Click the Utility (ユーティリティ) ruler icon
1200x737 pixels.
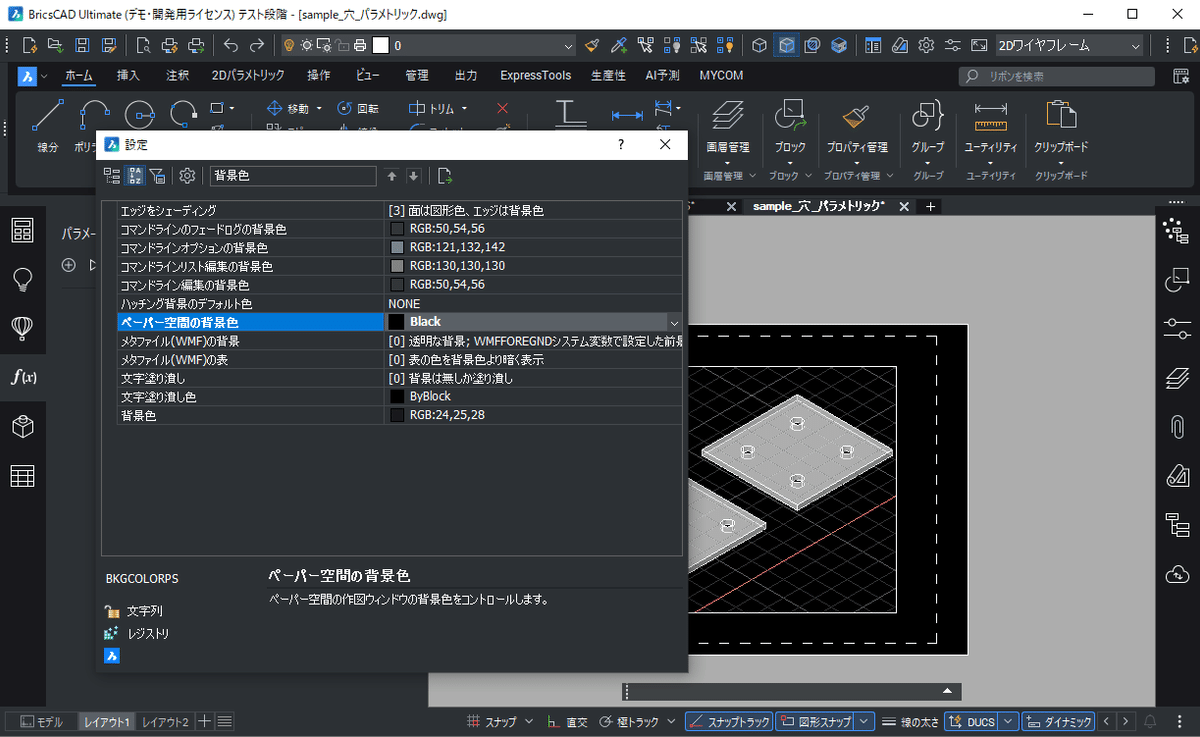pos(990,117)
